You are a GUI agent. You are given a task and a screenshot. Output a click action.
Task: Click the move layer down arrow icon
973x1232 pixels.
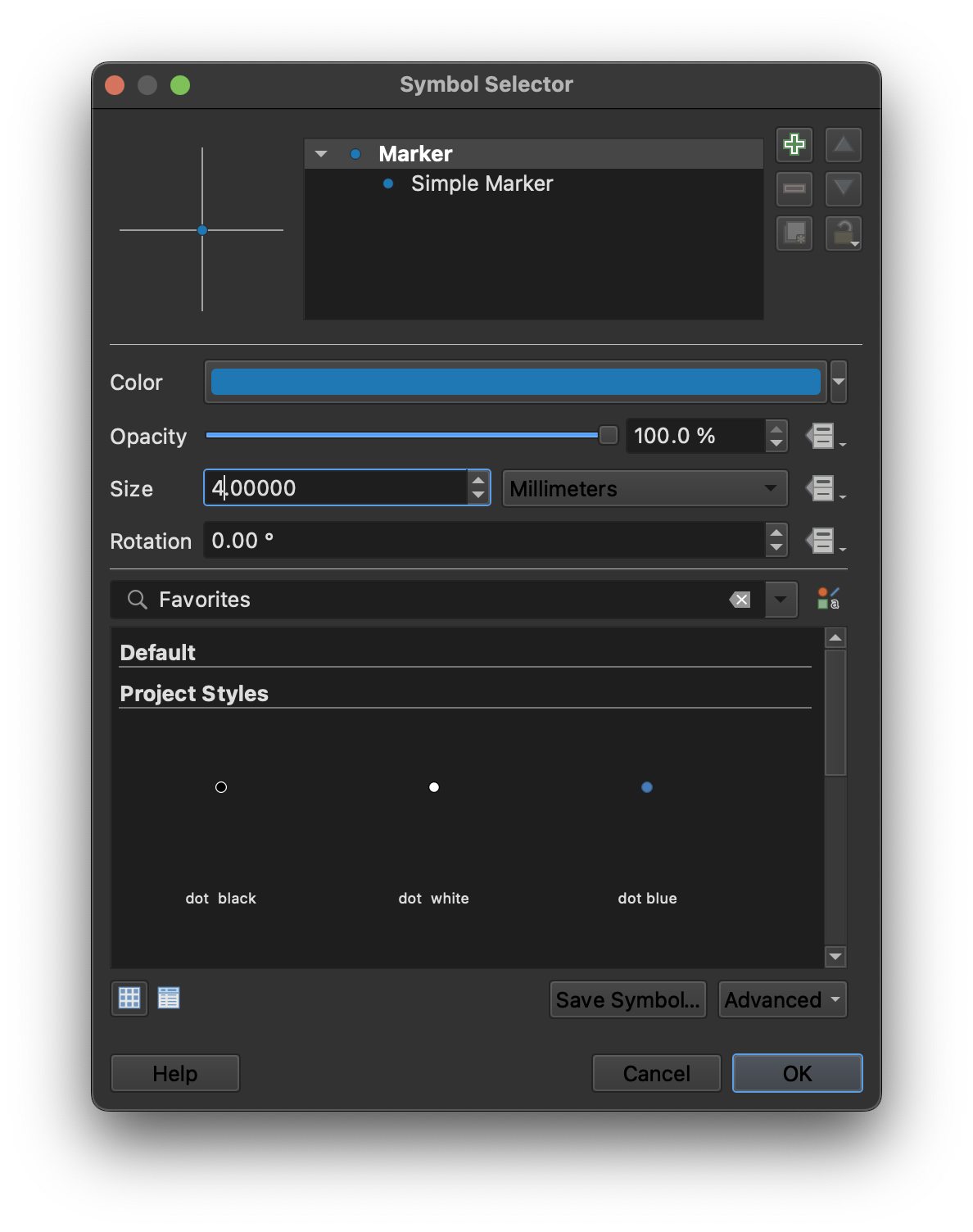click(x=843, y=189)
